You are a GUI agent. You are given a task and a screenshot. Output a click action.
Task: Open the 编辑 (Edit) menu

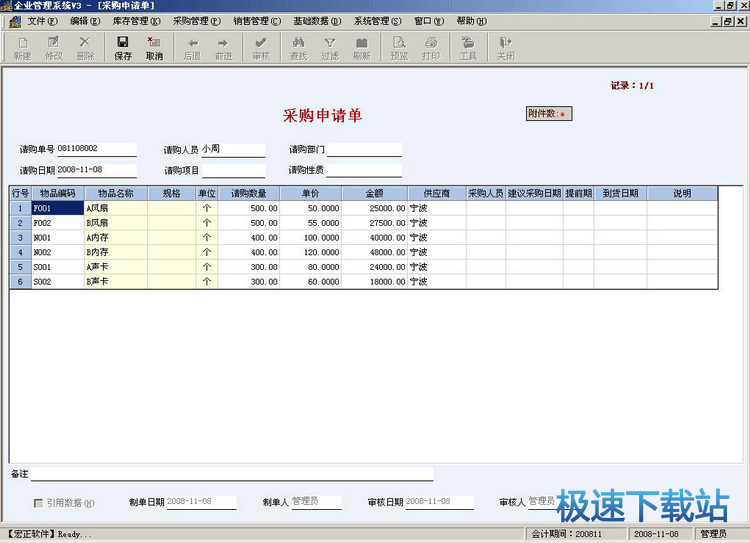85,21
